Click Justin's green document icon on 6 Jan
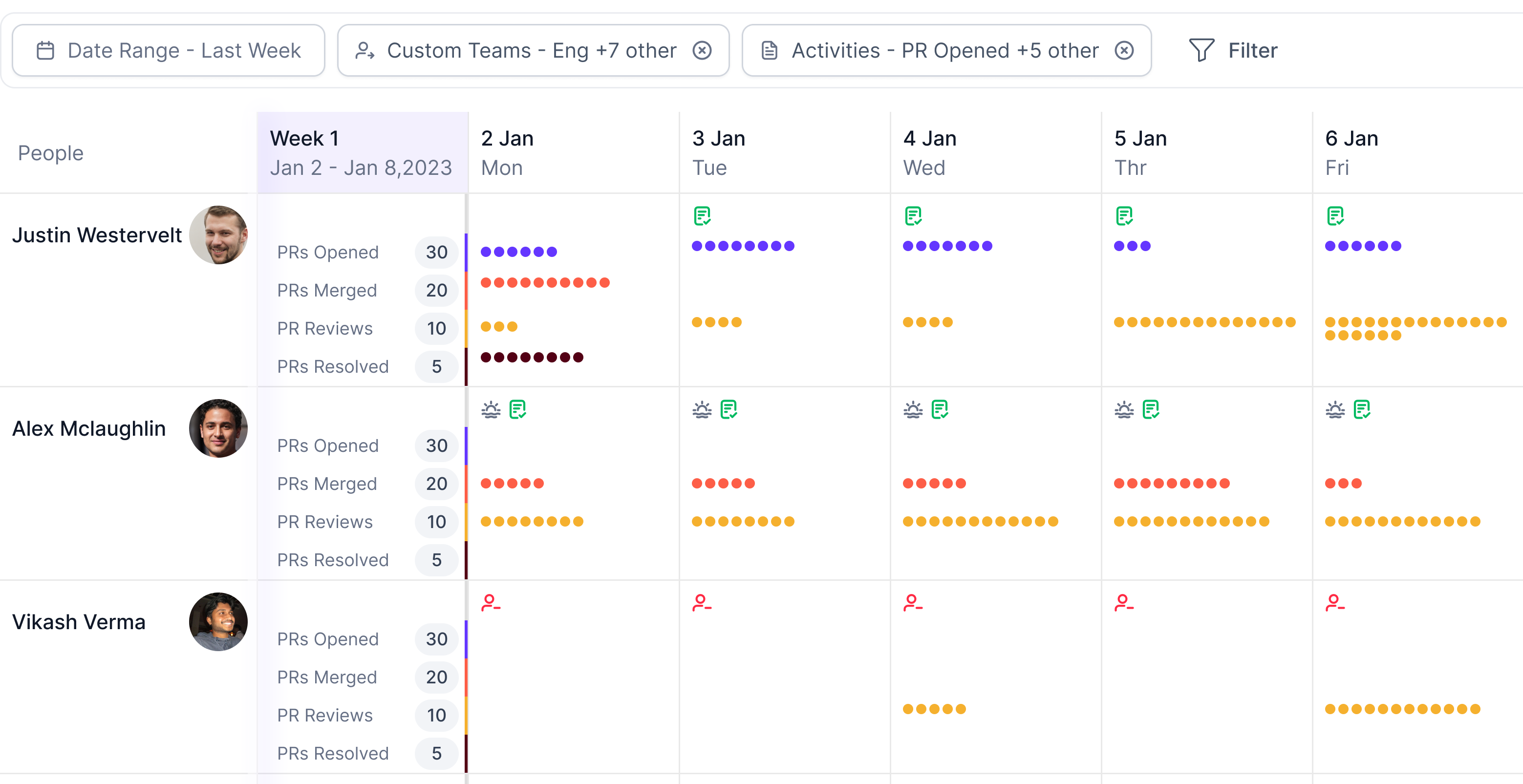 click(x=1335, y=216)
